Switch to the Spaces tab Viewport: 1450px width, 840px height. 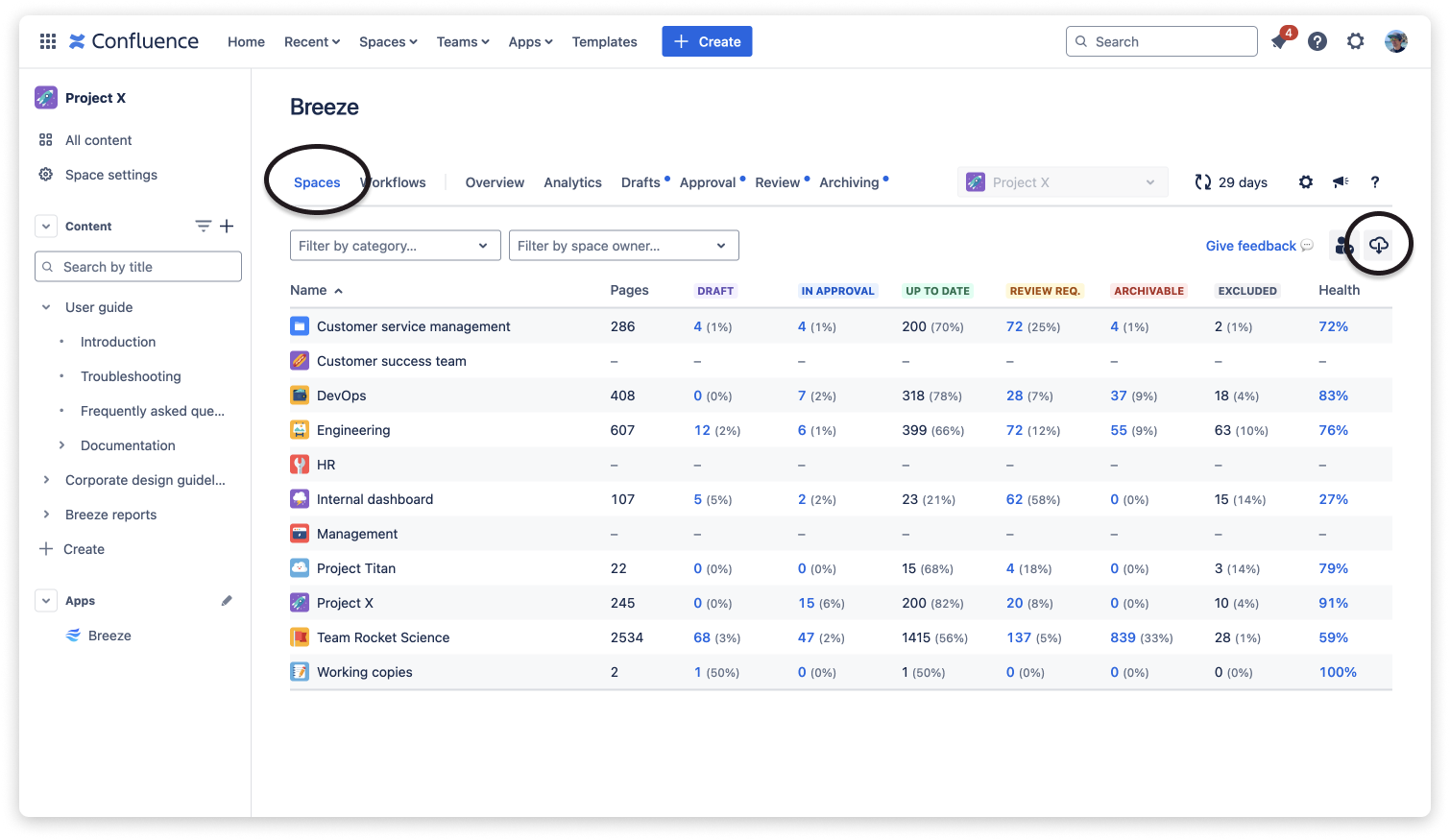(x=317, y=182)
